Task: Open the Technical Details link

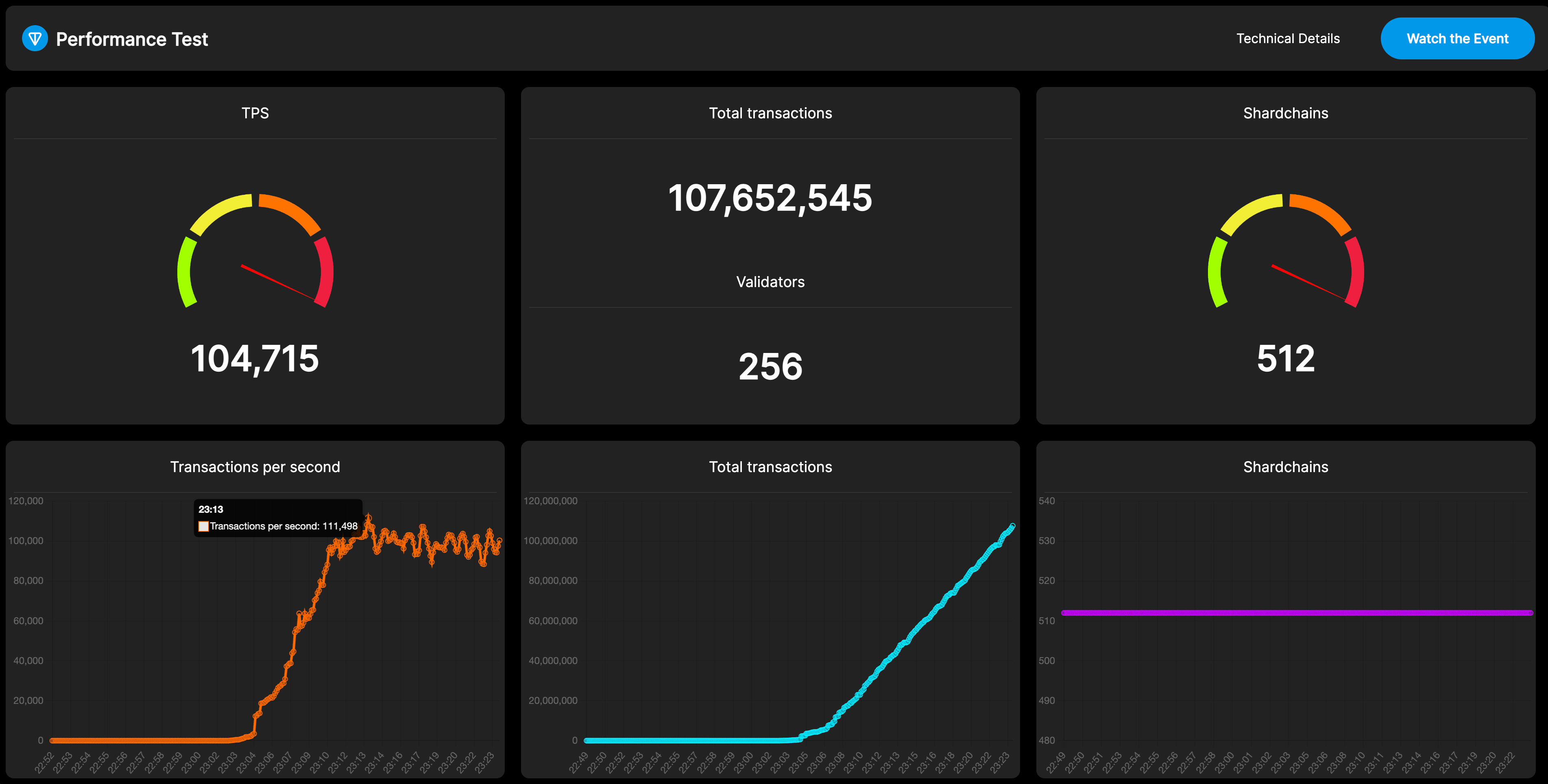Action: (1288, 39)
